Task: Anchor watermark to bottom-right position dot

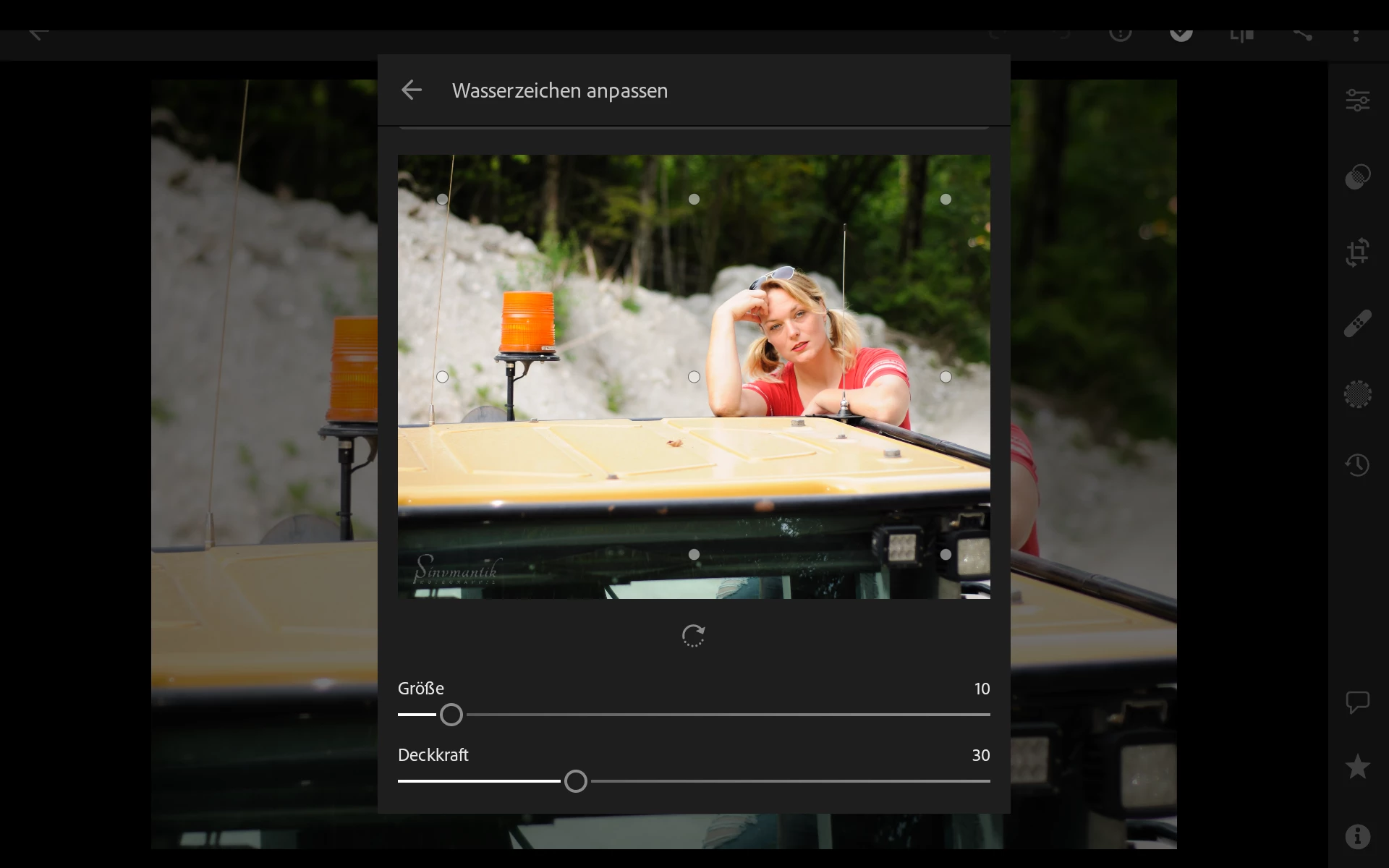Action: (x=946, y=555)
